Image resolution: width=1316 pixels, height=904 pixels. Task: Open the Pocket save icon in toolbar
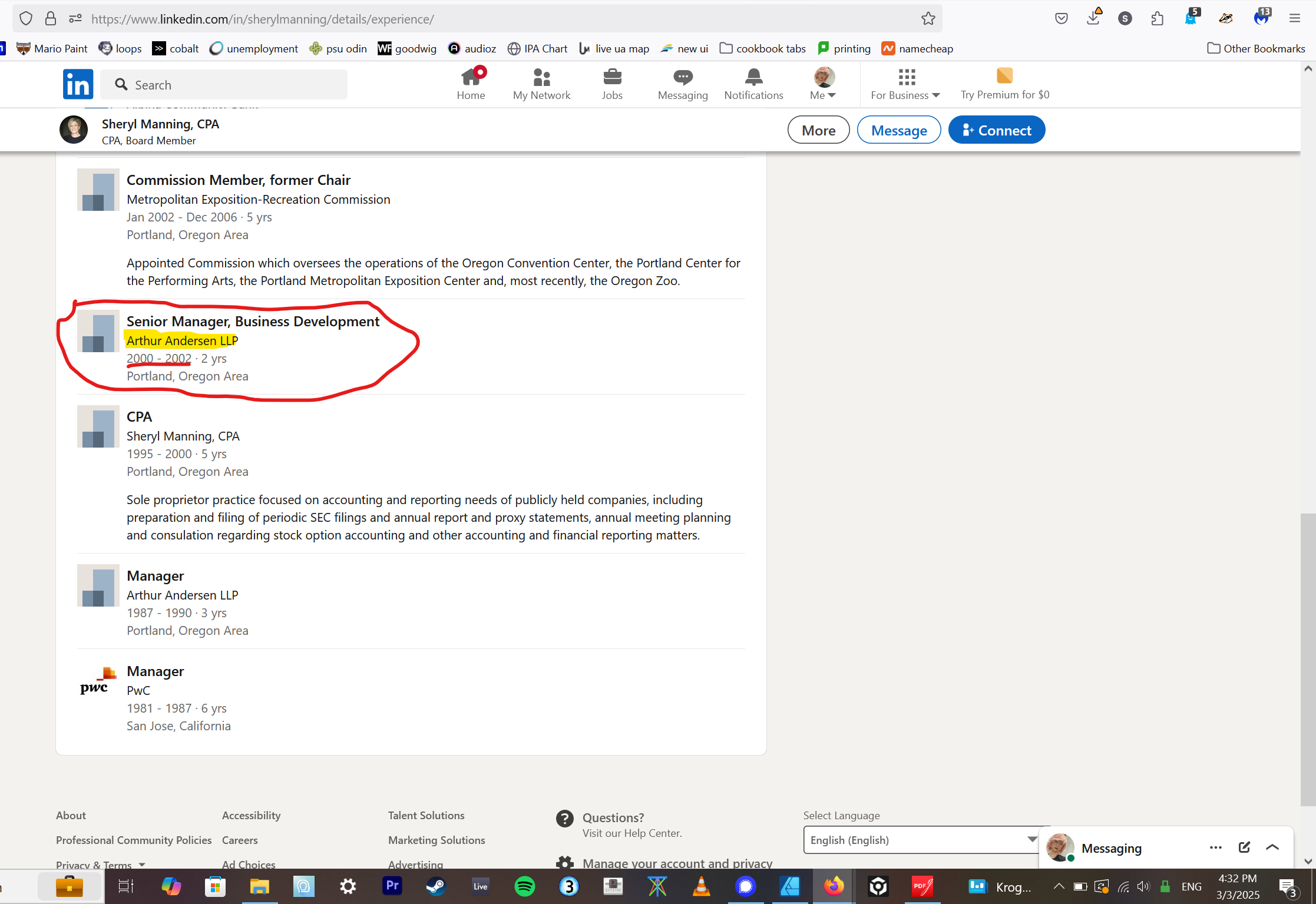pos(1062,19)
